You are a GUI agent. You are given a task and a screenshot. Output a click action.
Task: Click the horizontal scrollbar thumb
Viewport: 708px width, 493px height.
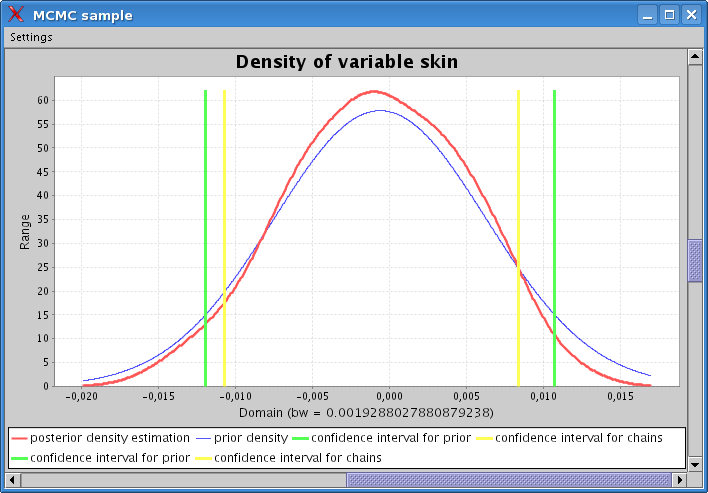tap(509, 479)
